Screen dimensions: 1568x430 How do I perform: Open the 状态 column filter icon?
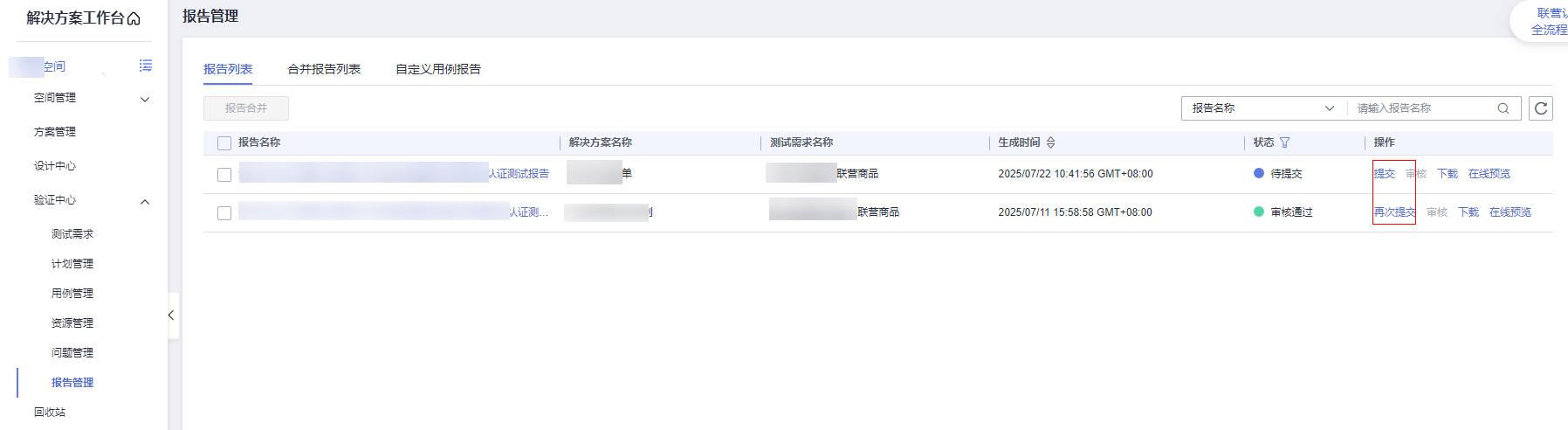[x=1284, y=142]
